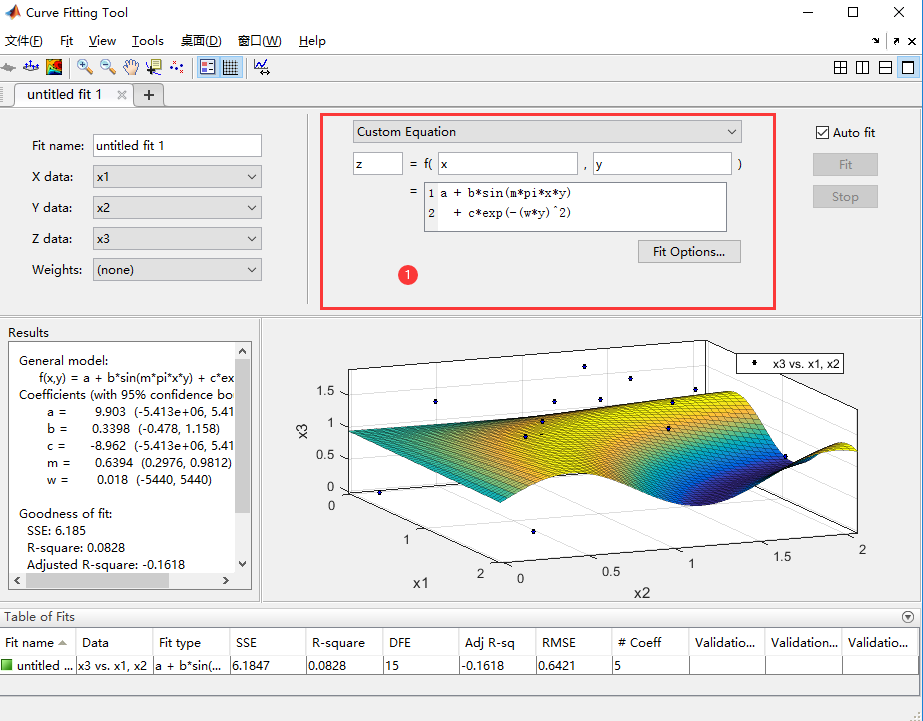Click the x independent variable field

[x=507, y=164]
